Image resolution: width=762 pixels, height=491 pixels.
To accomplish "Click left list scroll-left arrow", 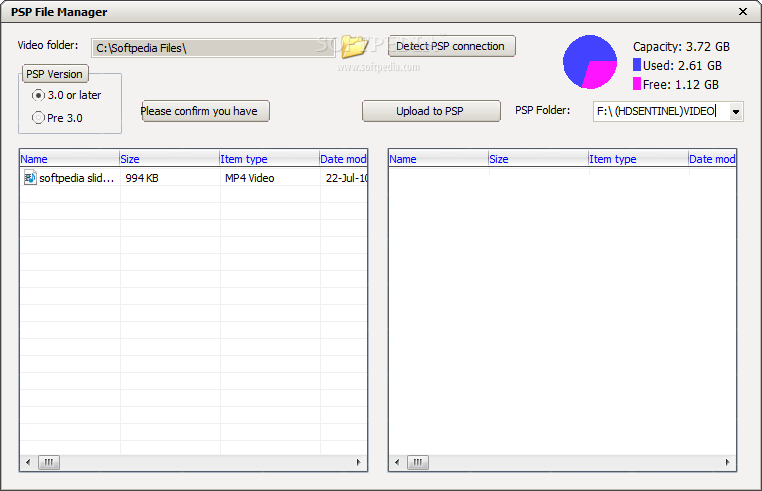I will point(28,462).
